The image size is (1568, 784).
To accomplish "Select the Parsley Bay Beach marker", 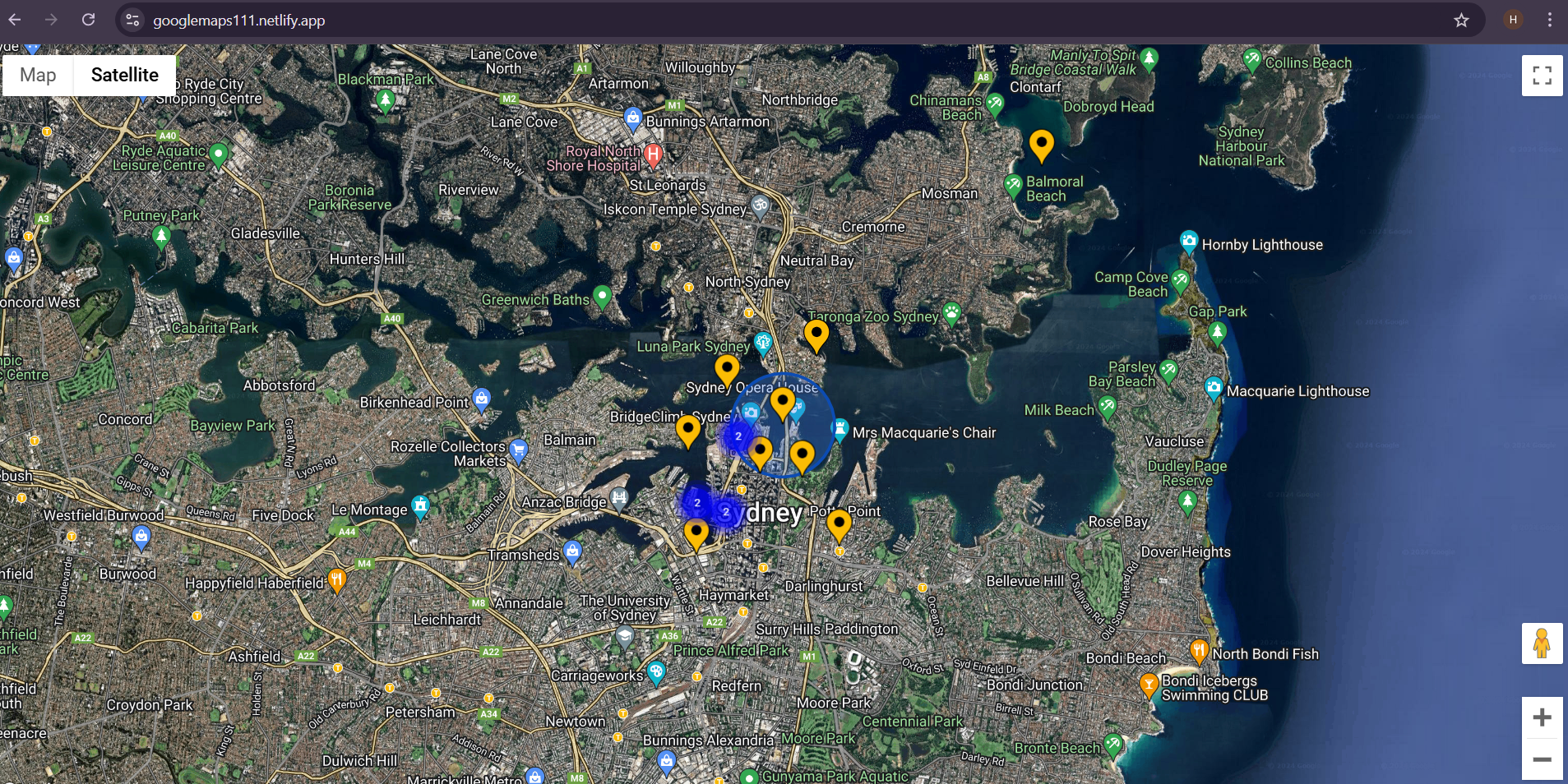I will [x=1168, y=371].
